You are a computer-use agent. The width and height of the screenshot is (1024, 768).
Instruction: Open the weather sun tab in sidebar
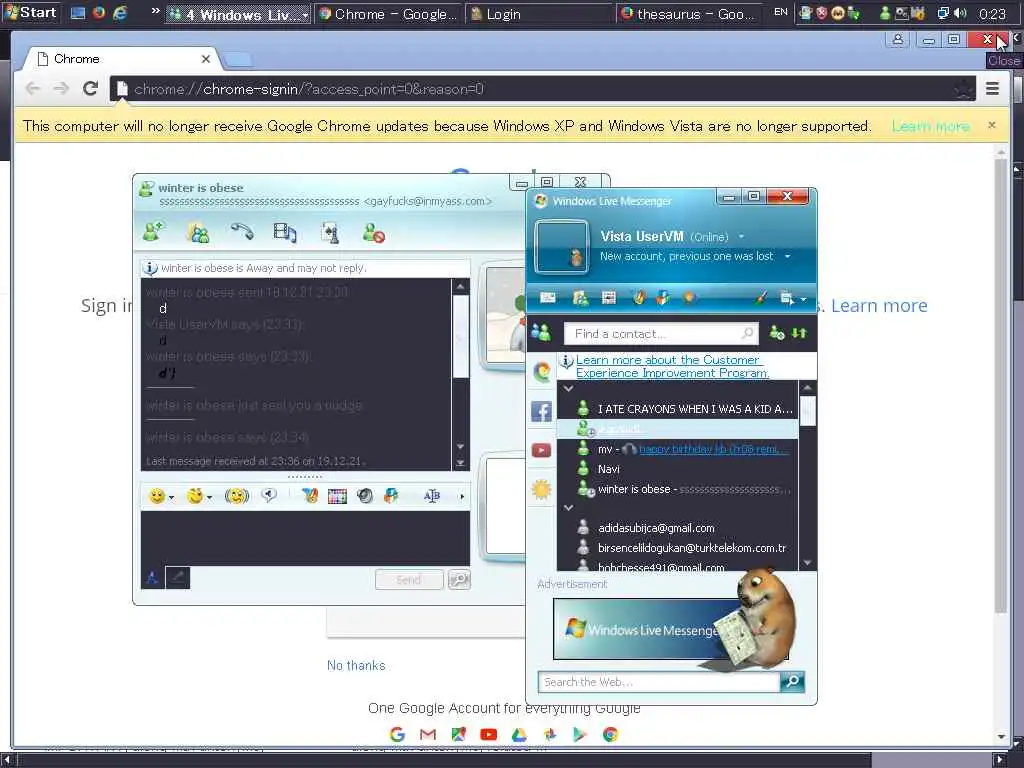click(x=541, y=489)
